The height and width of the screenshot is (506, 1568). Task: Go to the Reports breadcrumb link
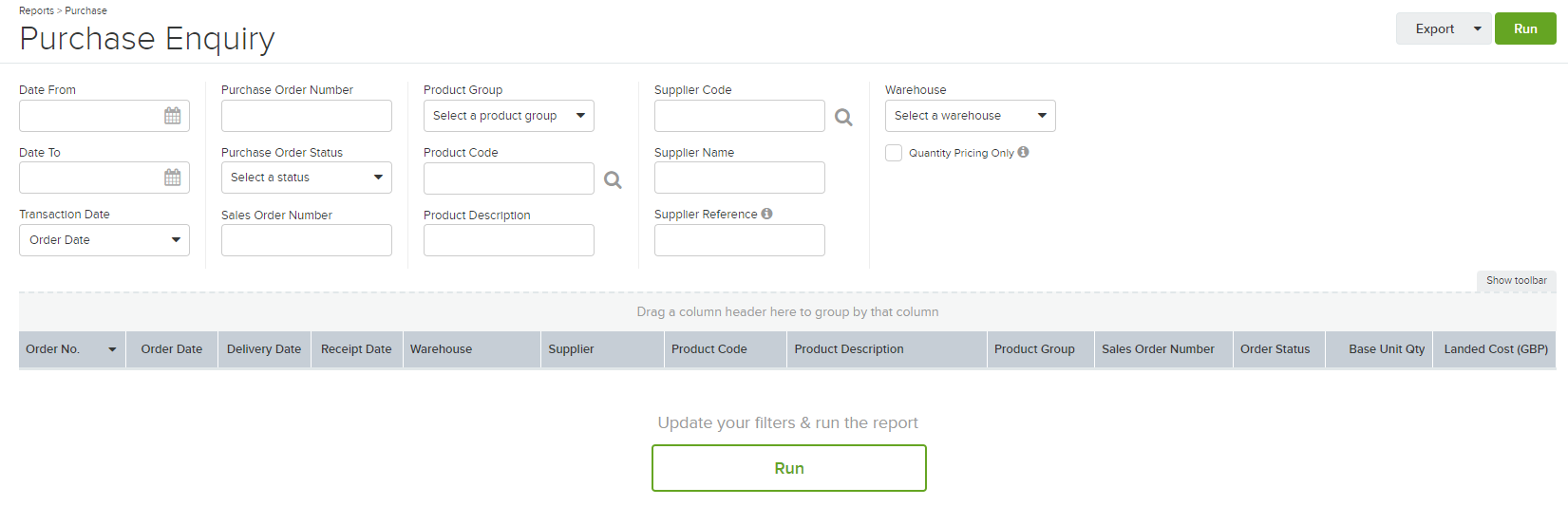(36, 10)
